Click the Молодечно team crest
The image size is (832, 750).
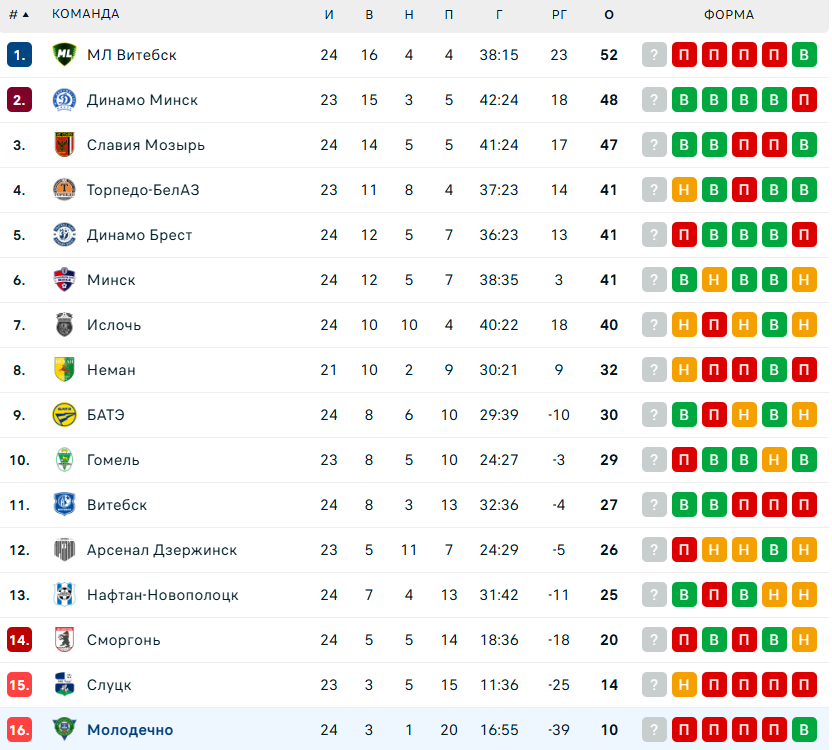coord(64,730)
